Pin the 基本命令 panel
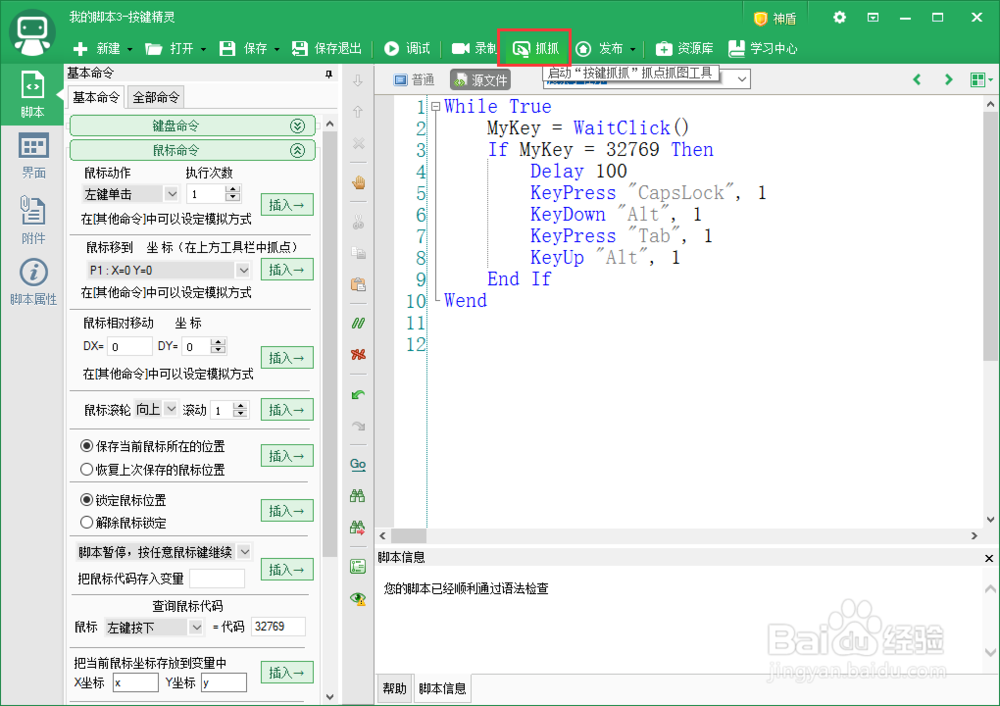The image size is (1000, 706). (329, 74)
